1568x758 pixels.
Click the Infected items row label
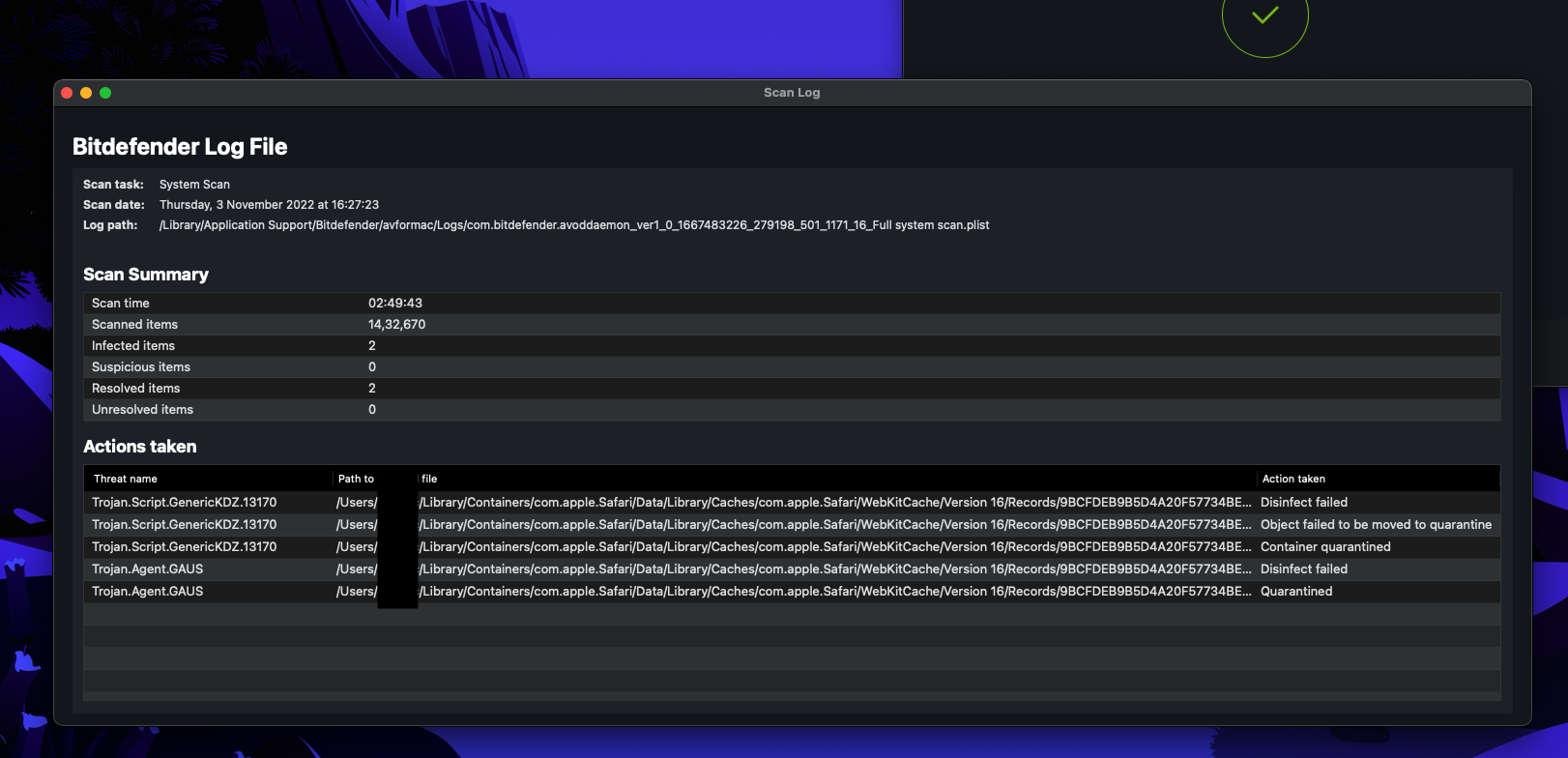(133, 346)
